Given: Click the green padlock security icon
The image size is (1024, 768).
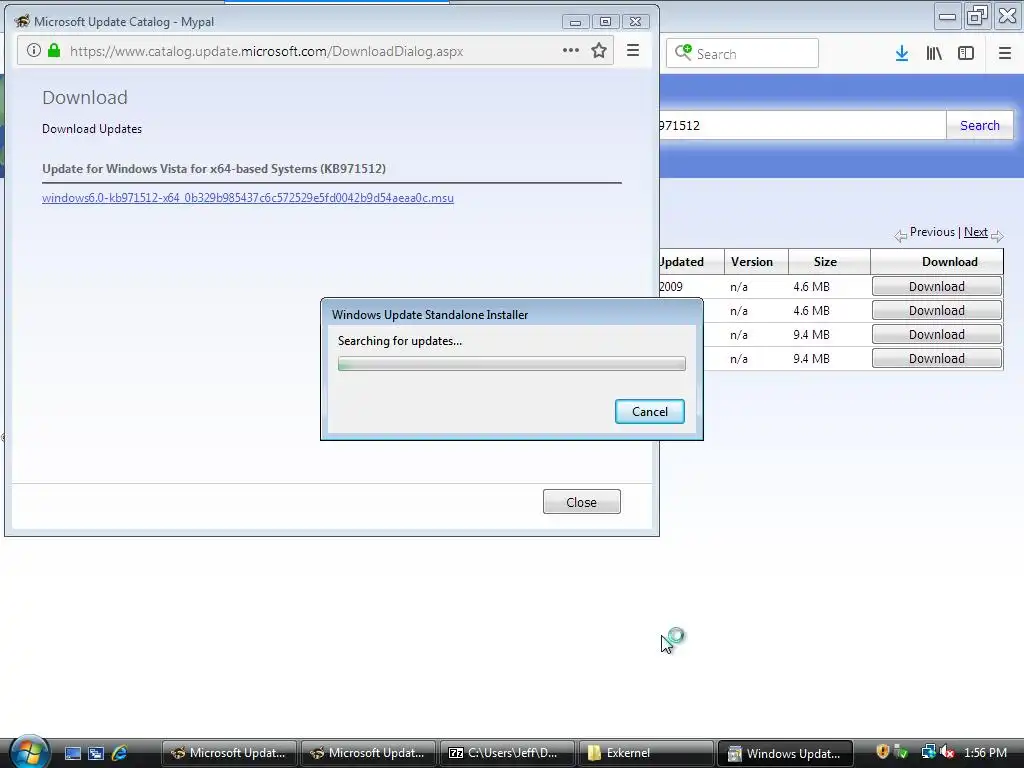Looking at the screenshot, I should pos(54,50).
